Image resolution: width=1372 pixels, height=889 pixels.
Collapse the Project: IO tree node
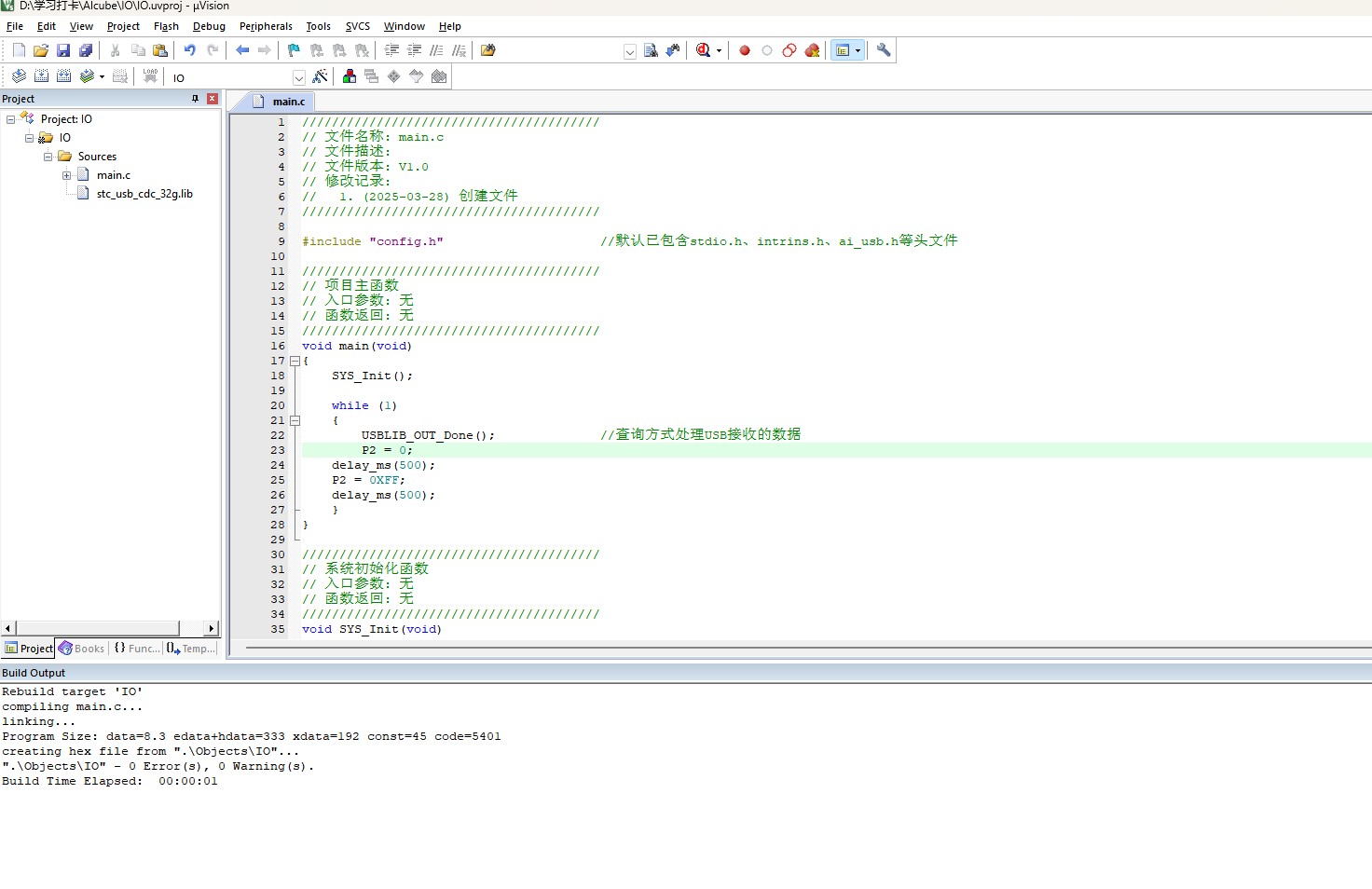tap(10, 119)
